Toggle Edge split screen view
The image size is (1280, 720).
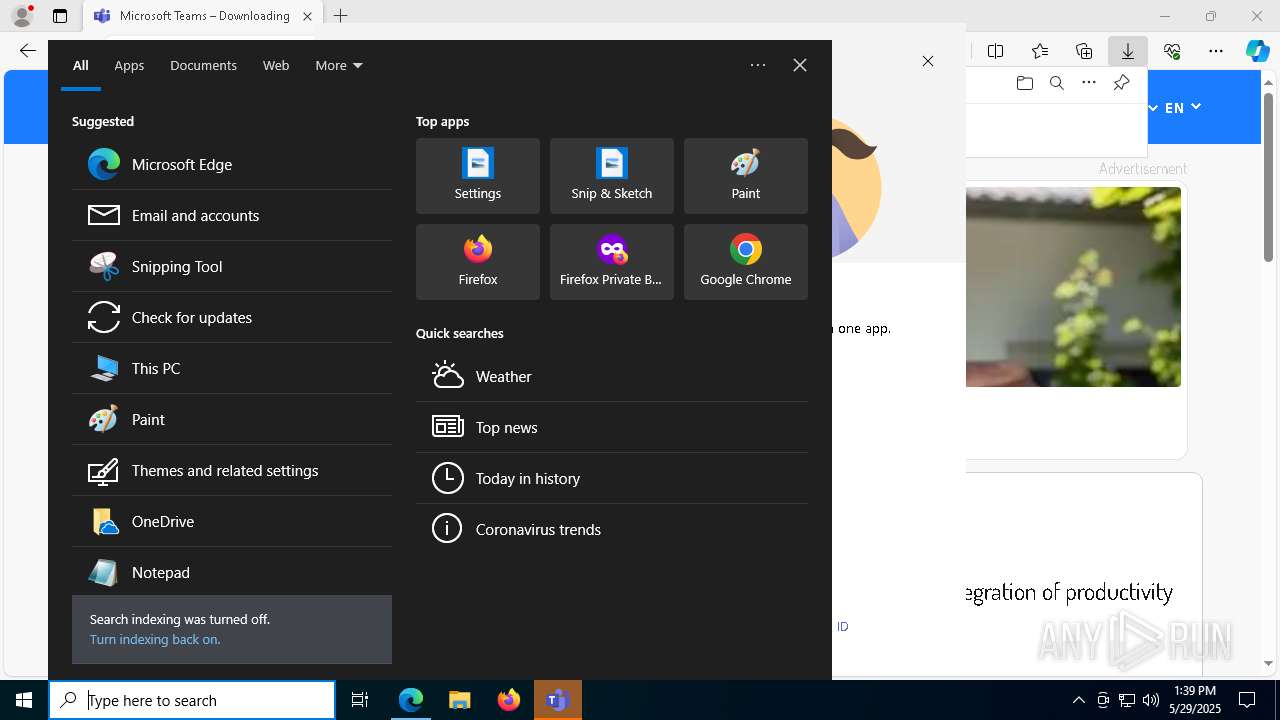995,51
